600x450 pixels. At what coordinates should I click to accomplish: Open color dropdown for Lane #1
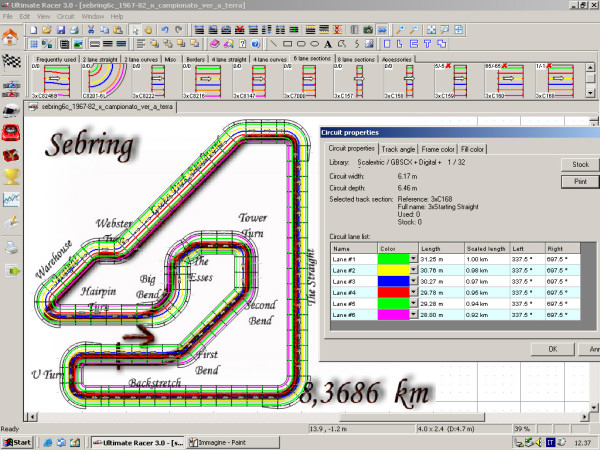coord(413,259)
